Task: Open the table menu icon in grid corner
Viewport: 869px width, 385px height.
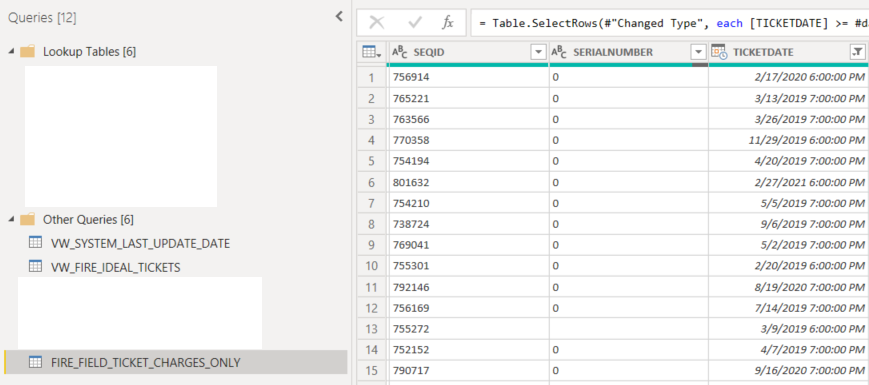Action: click(371, 52)
